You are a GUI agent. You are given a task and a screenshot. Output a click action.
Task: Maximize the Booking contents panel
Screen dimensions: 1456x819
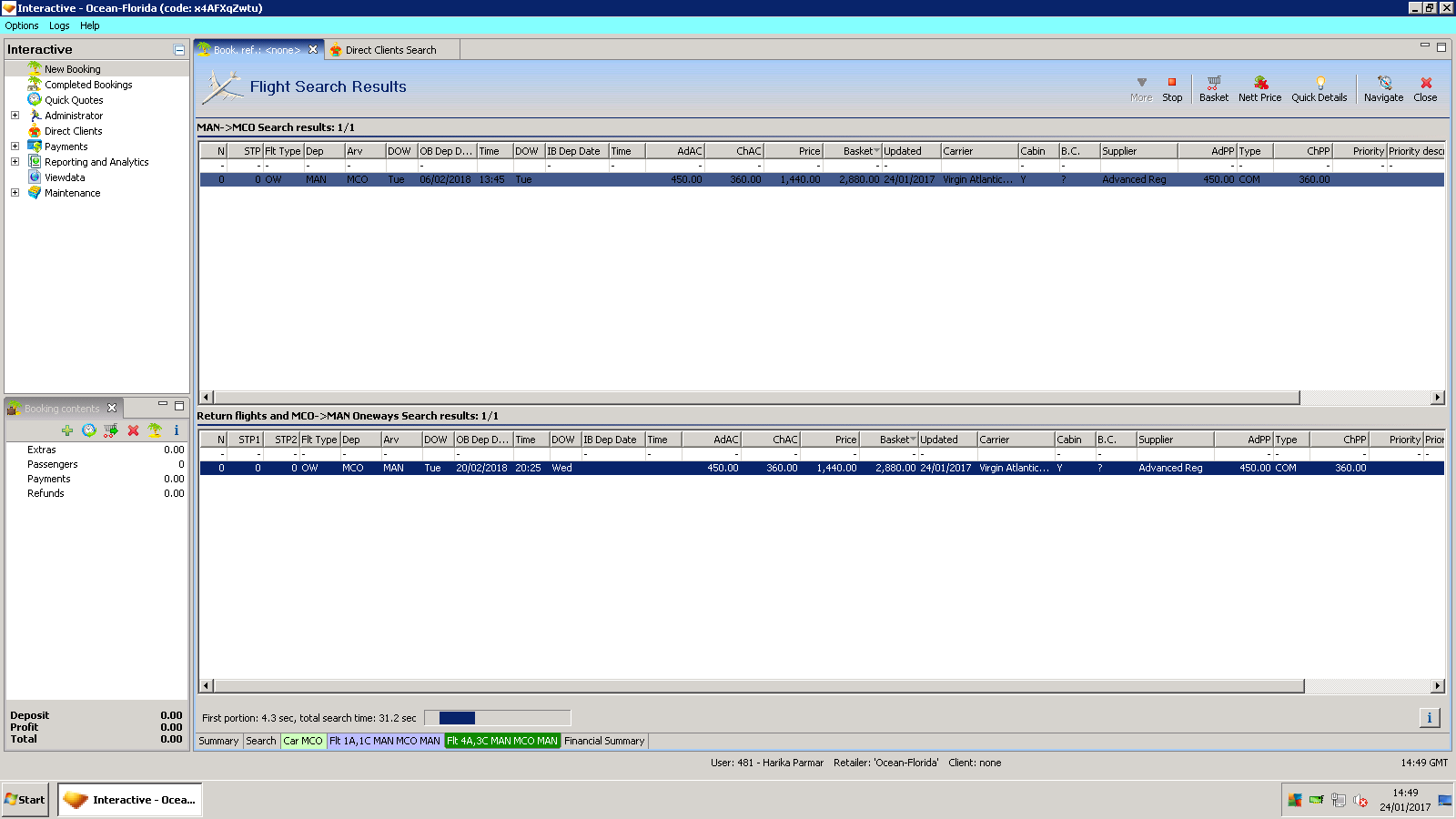tap(179, 405)
